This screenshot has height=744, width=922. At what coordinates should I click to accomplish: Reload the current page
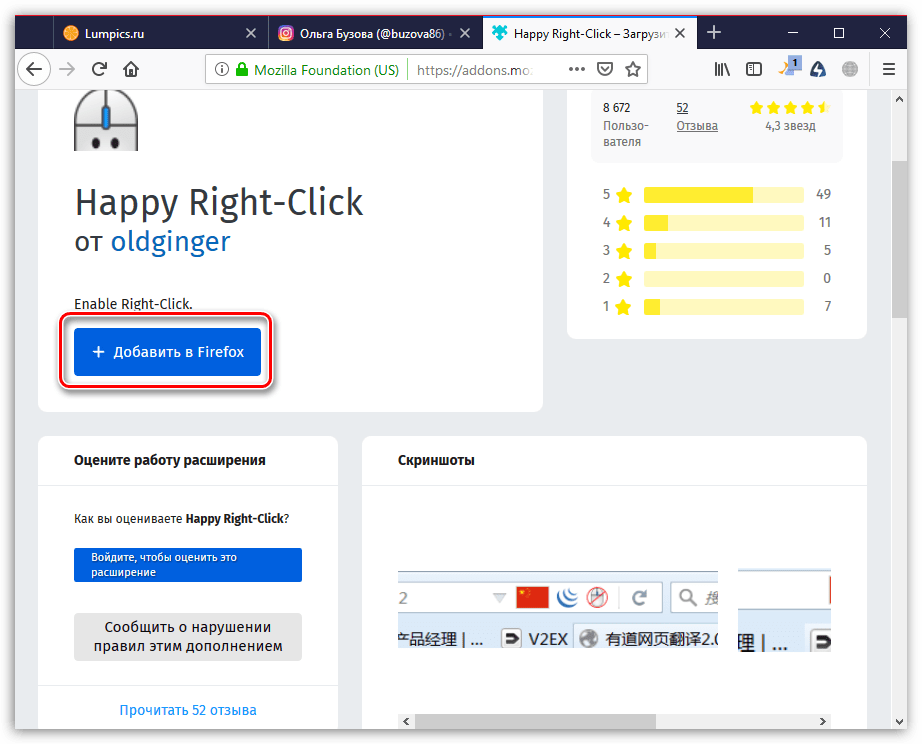click(x=99, y=70)
